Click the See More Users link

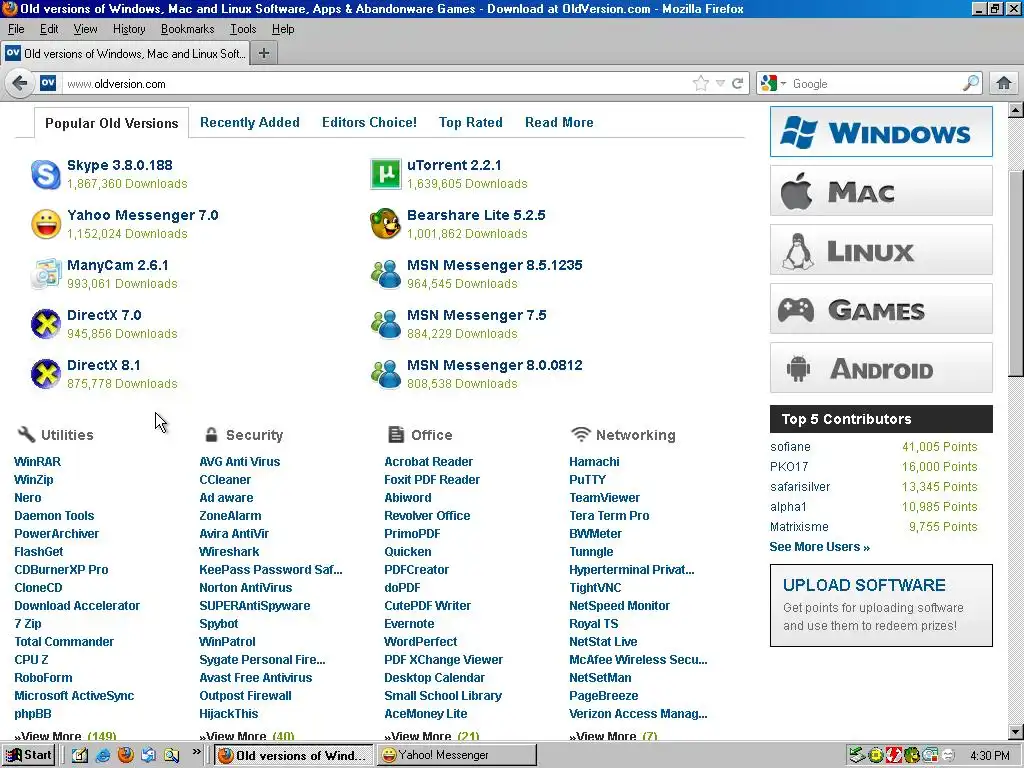click(x=820, y=547)
